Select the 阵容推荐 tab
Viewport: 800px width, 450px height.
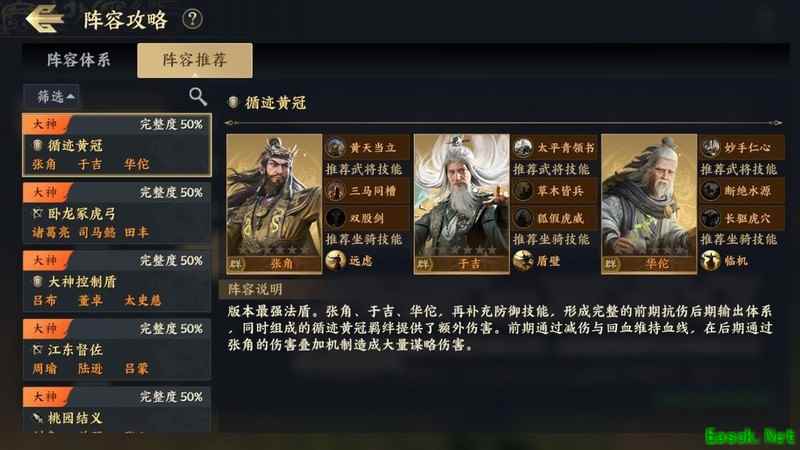(194, 60)
